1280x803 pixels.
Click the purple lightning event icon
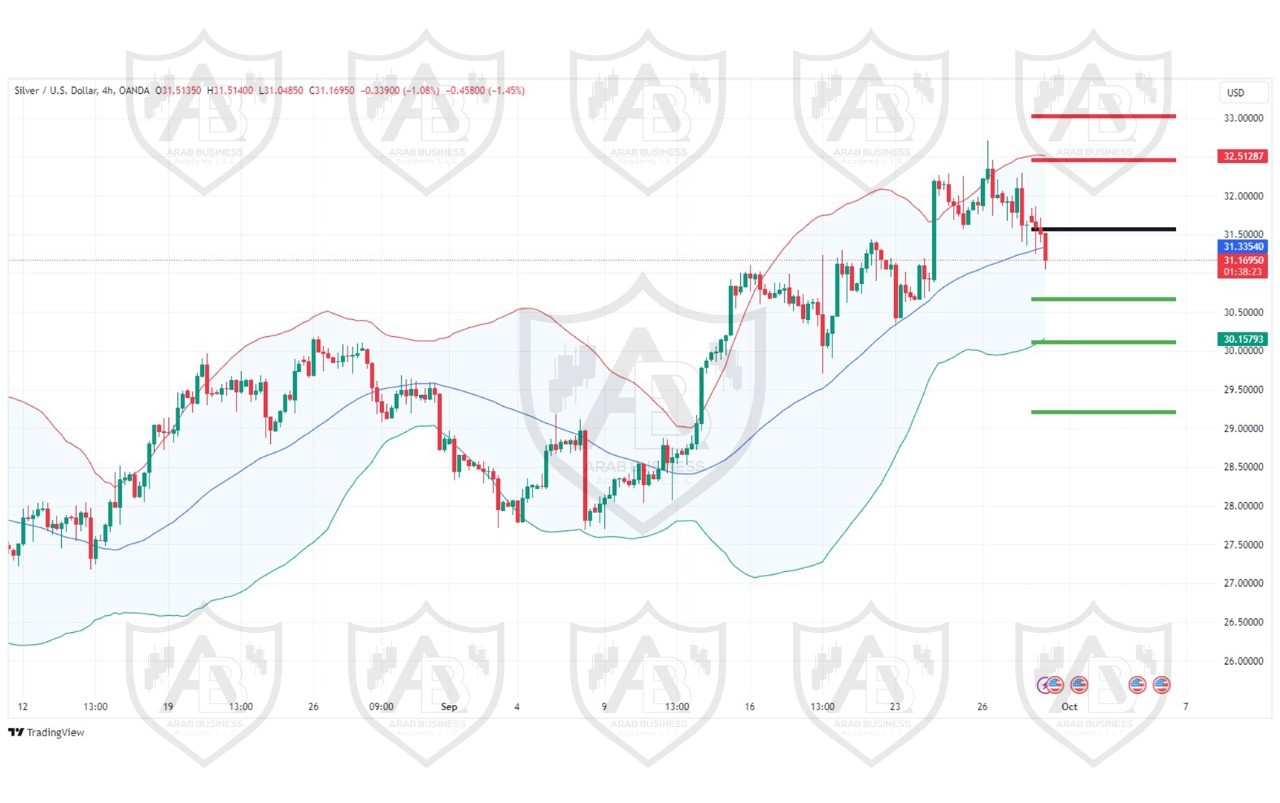[x=1044, y=685]
